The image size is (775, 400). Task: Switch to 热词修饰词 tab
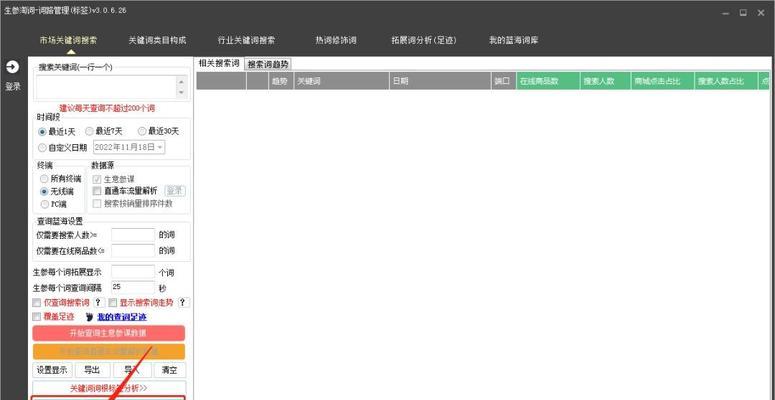pos(336,41)
